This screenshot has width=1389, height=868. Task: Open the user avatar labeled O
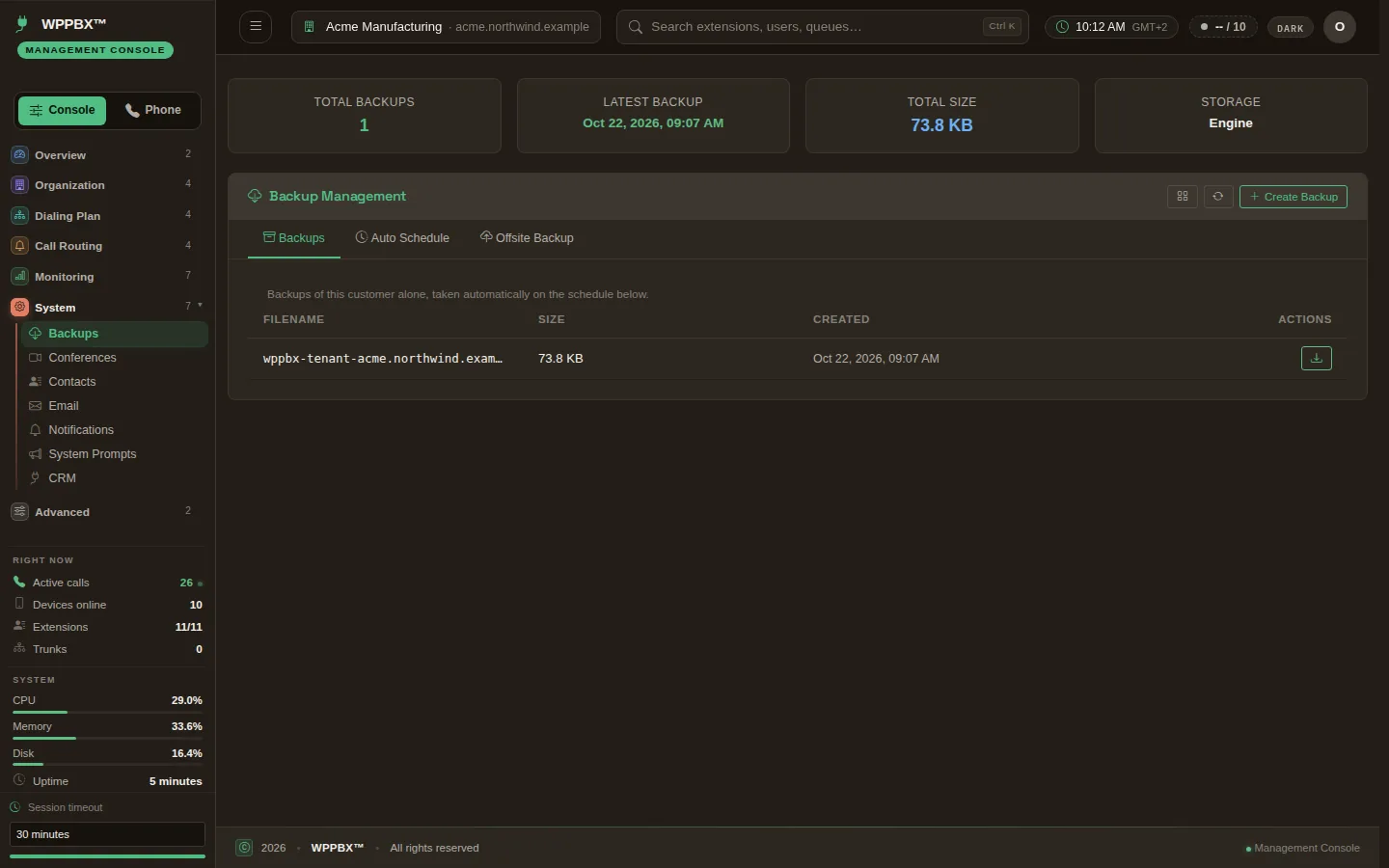coord(1340,27)
